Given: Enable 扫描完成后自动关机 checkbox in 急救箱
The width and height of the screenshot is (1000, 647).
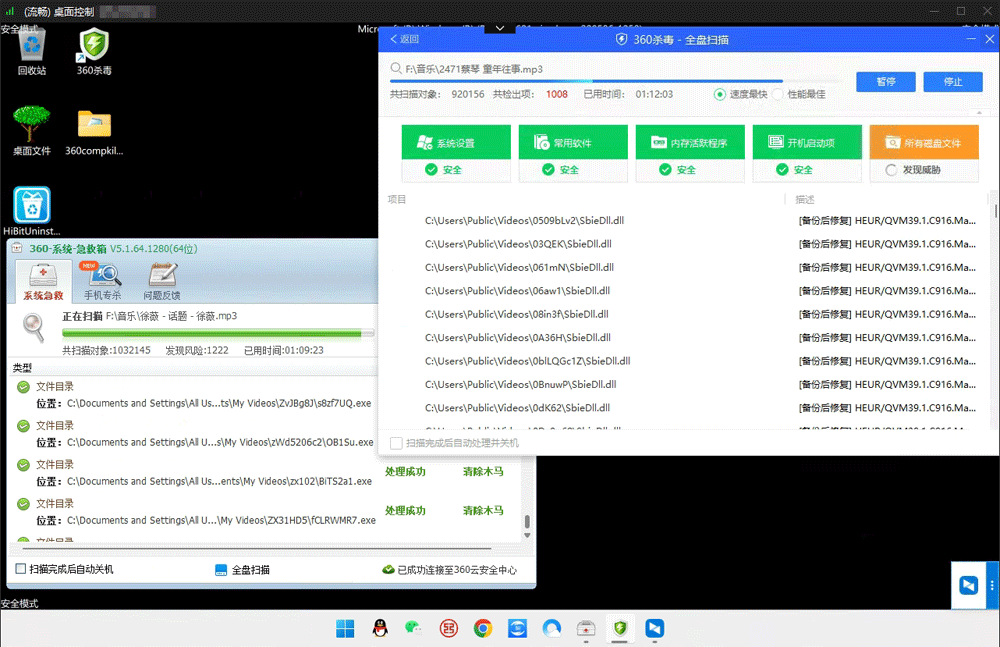Looking at the screenshot, I should click(x=21, y=569).
